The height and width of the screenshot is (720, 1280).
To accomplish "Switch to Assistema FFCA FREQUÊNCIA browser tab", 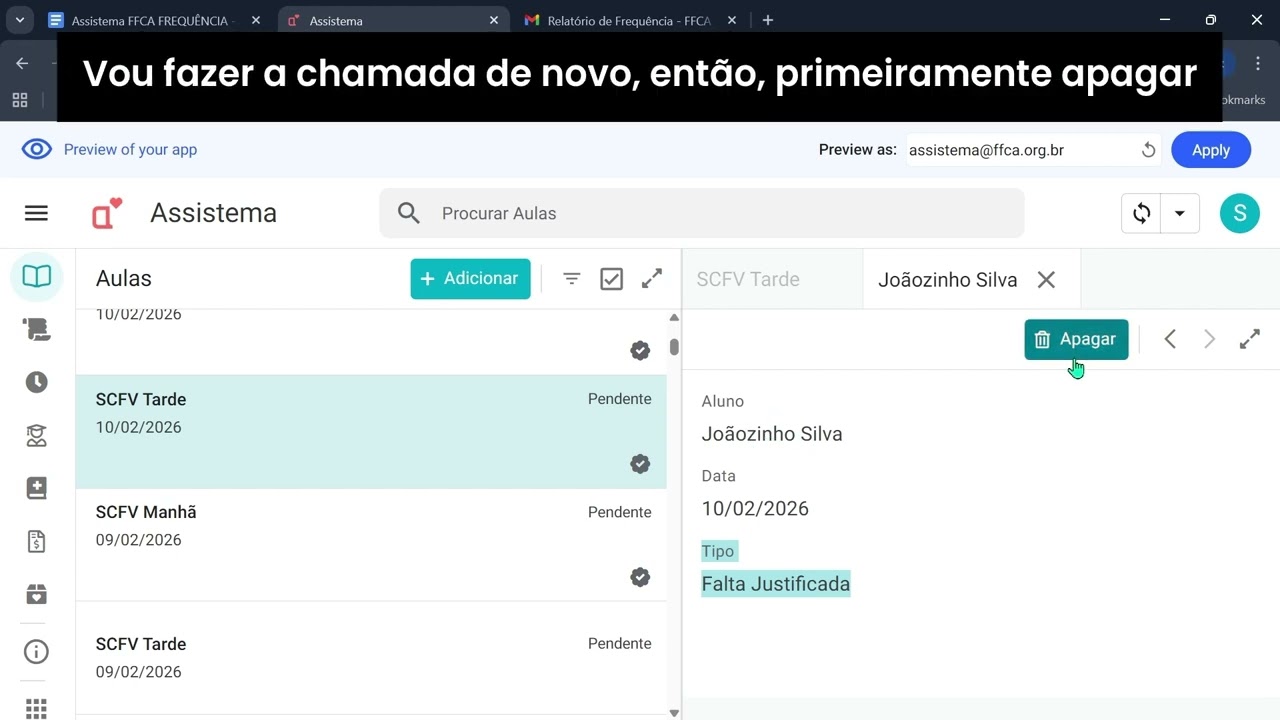I will [x=152, y=20].
